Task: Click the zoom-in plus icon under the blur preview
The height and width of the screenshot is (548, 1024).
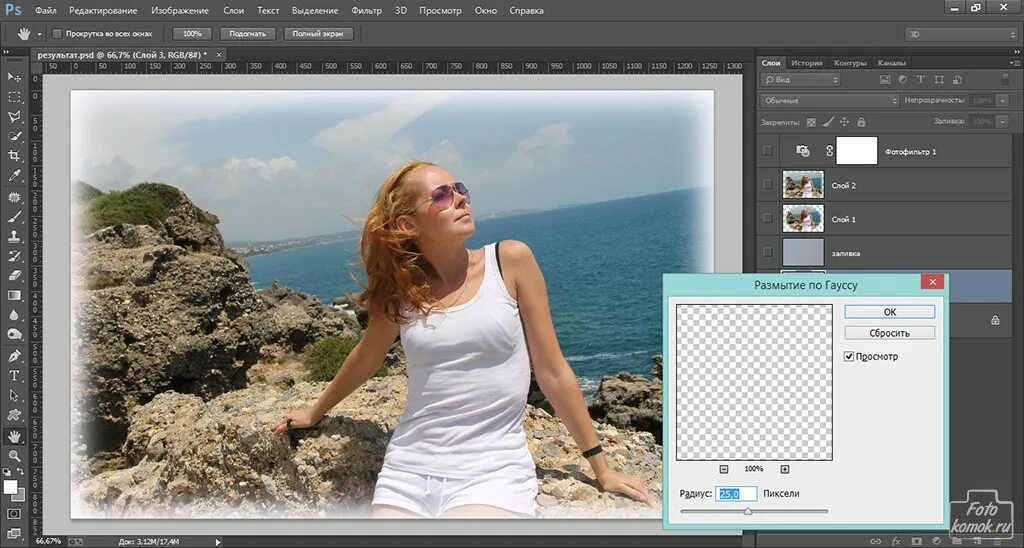Action: [785, 469]
